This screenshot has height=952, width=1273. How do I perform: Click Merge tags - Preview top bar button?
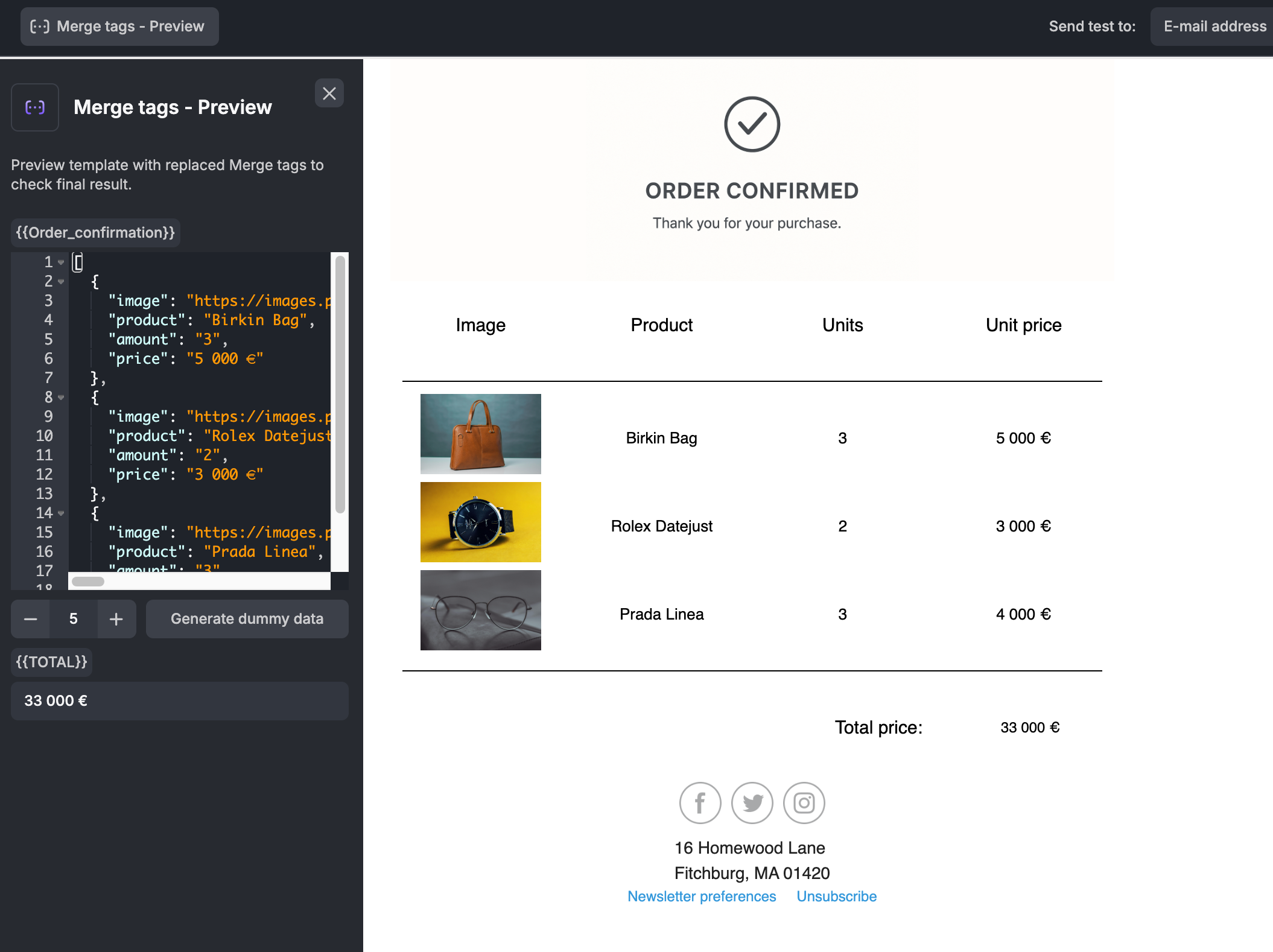pyautogui.click(x=119, y=27)
